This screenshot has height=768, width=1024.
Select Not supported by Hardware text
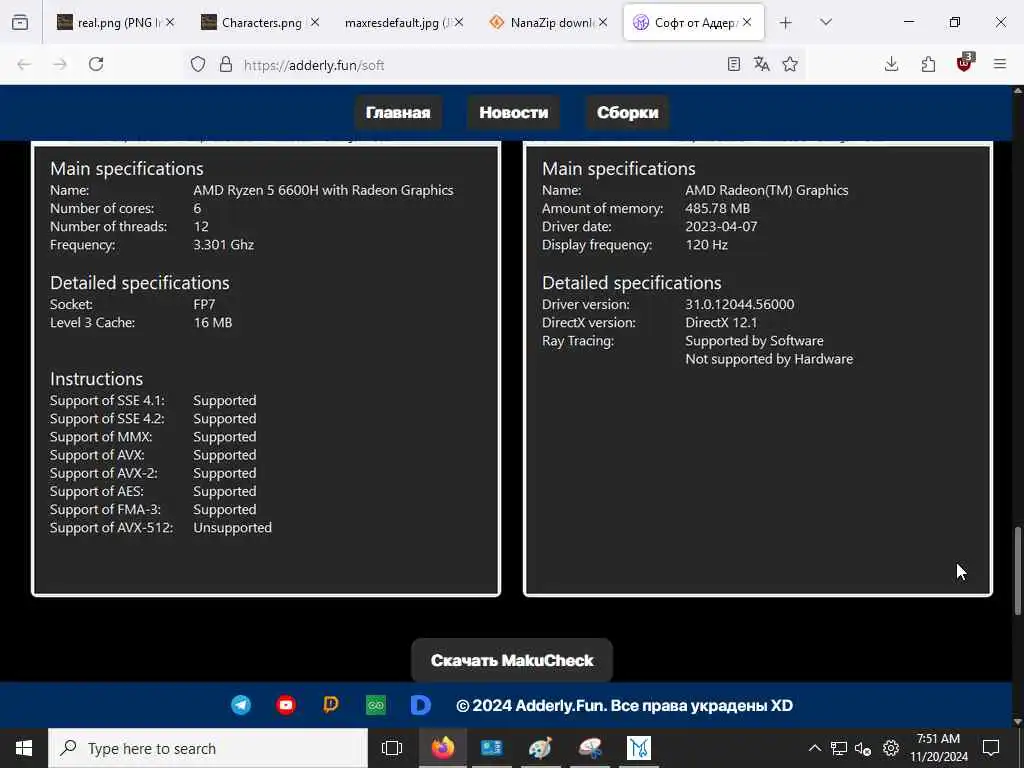[x=769, y=359]
